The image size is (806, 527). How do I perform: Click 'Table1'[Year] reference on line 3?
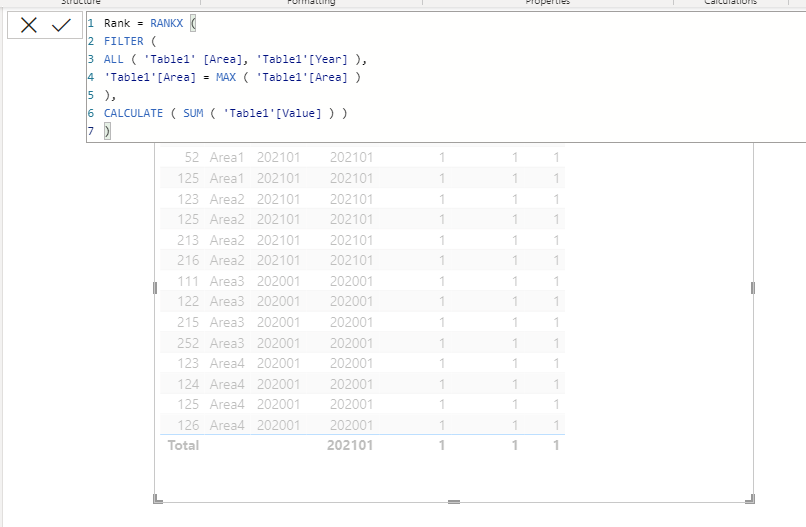tap(302, 59)
